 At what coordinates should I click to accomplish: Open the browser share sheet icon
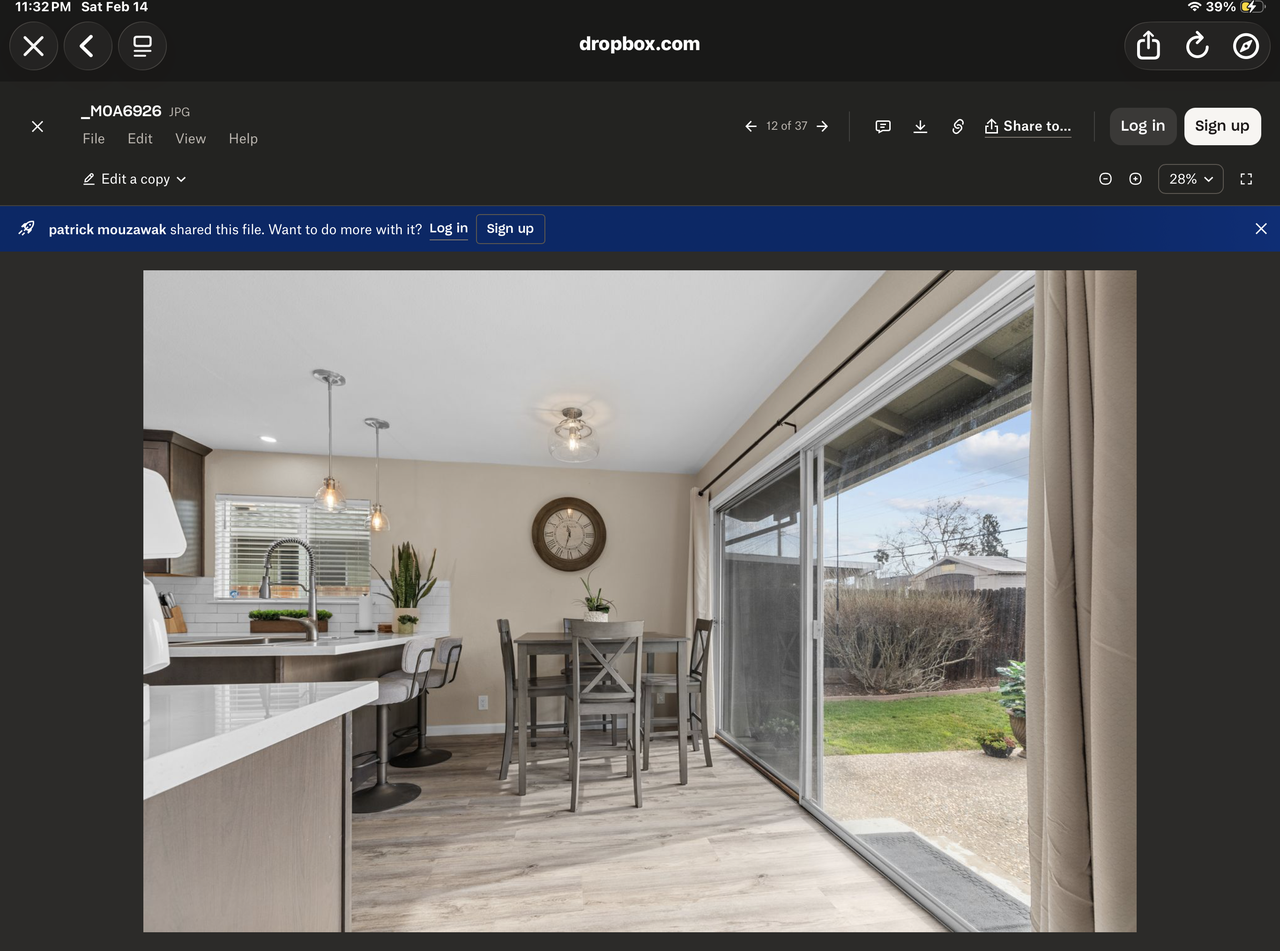(1148, 46)
